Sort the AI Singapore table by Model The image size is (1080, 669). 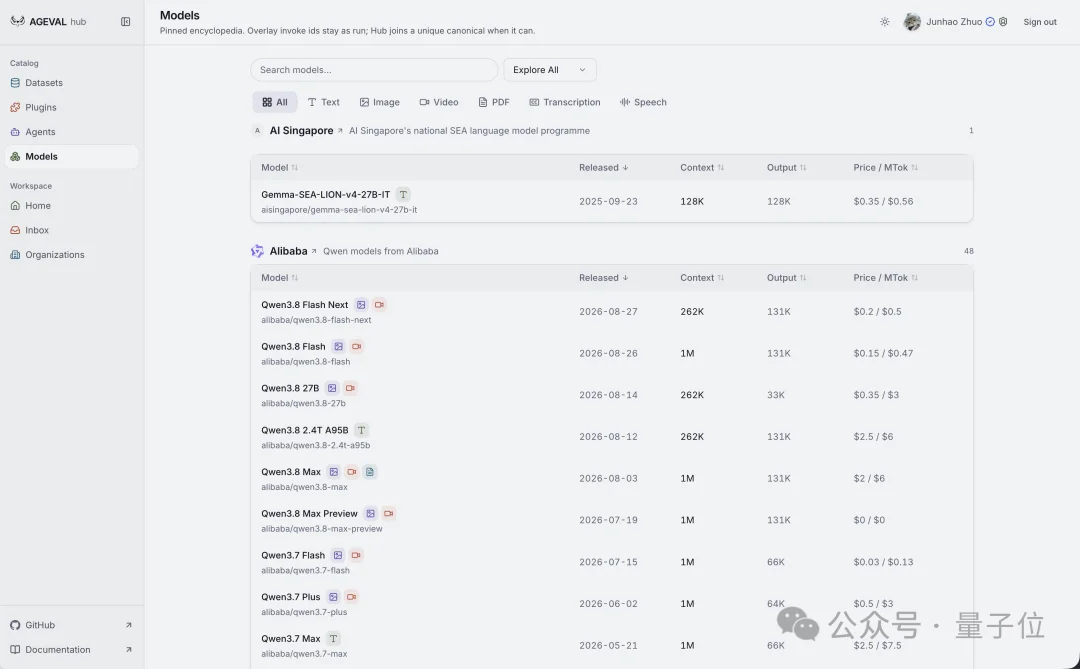[x=280, y=167]
